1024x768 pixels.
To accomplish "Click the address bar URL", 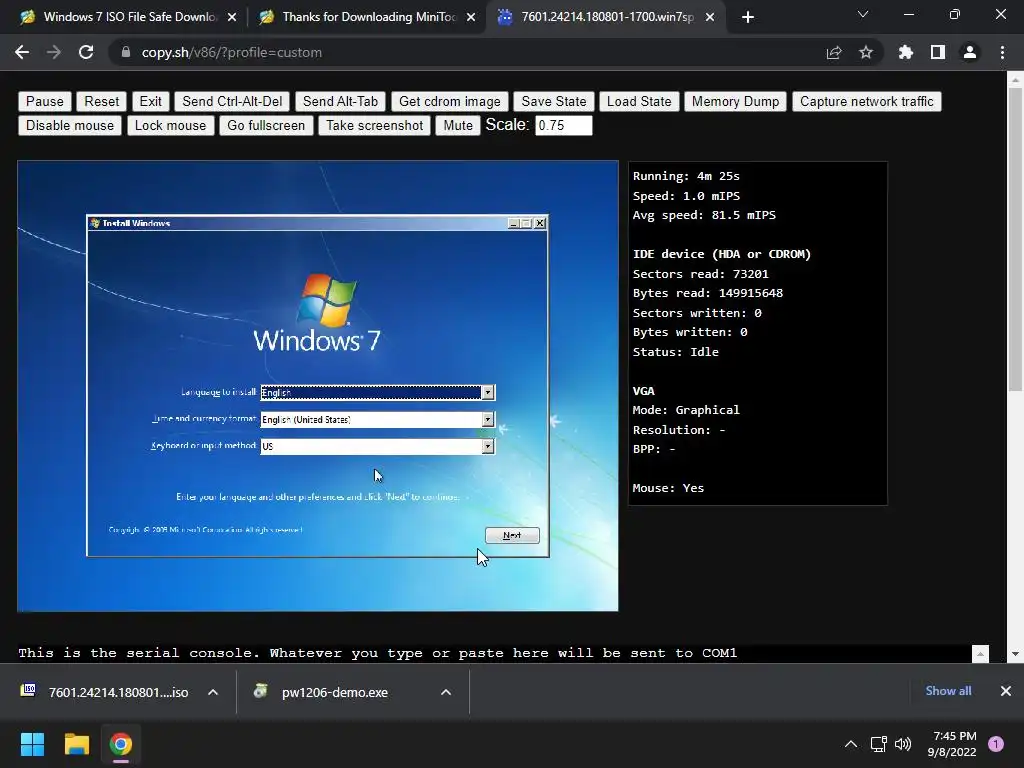I will [x=232, y=52].
